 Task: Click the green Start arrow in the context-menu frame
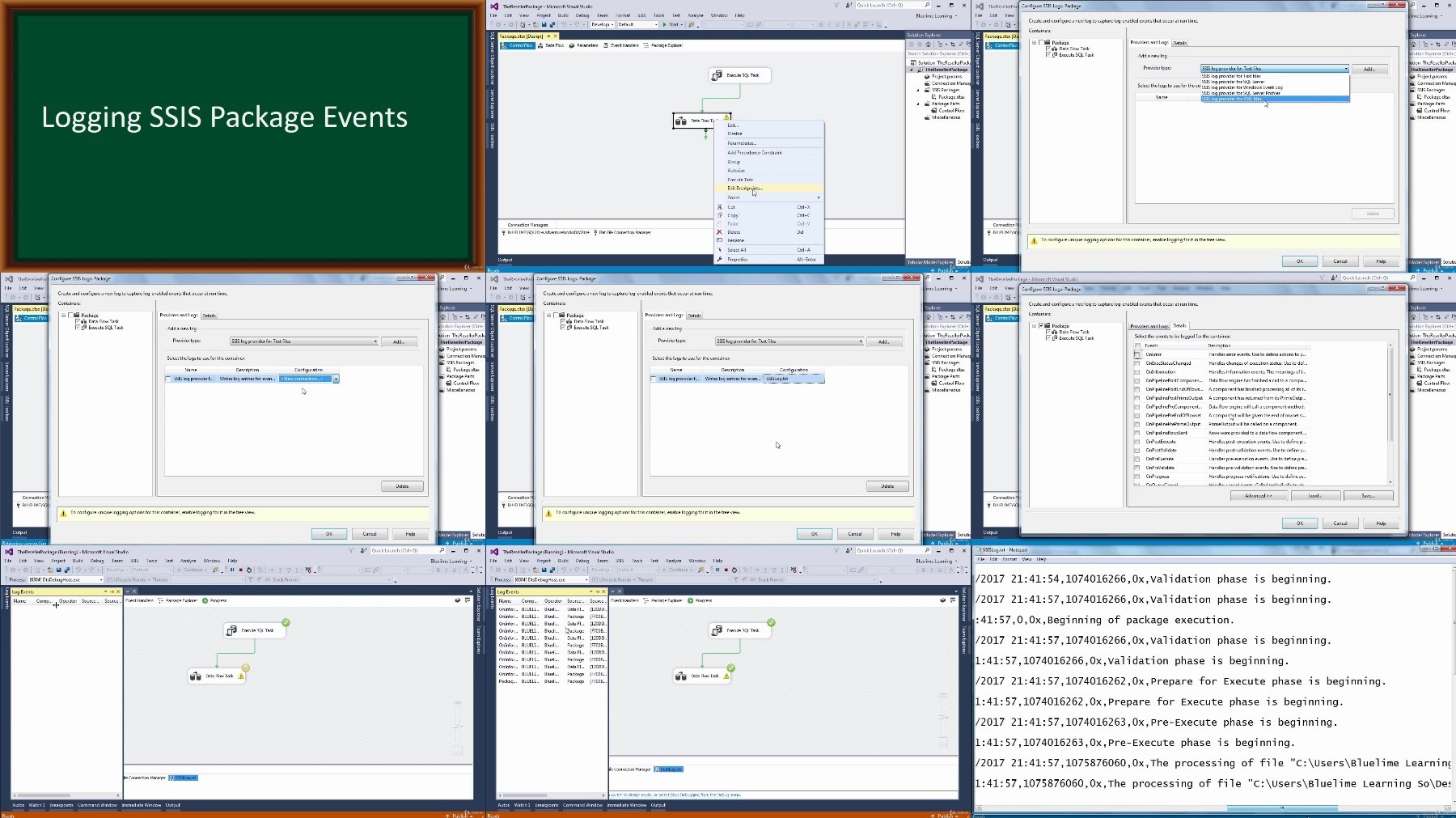[665, 24]
